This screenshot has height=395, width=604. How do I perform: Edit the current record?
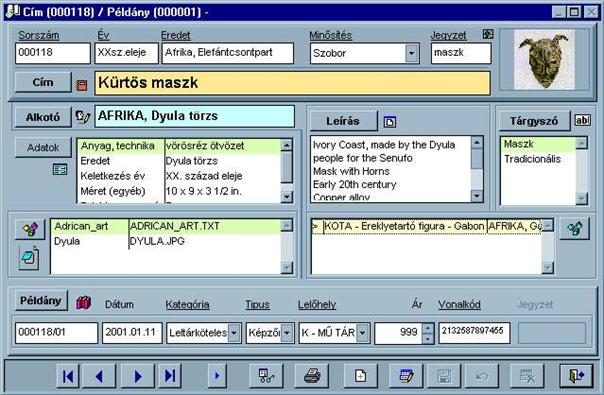406,376
